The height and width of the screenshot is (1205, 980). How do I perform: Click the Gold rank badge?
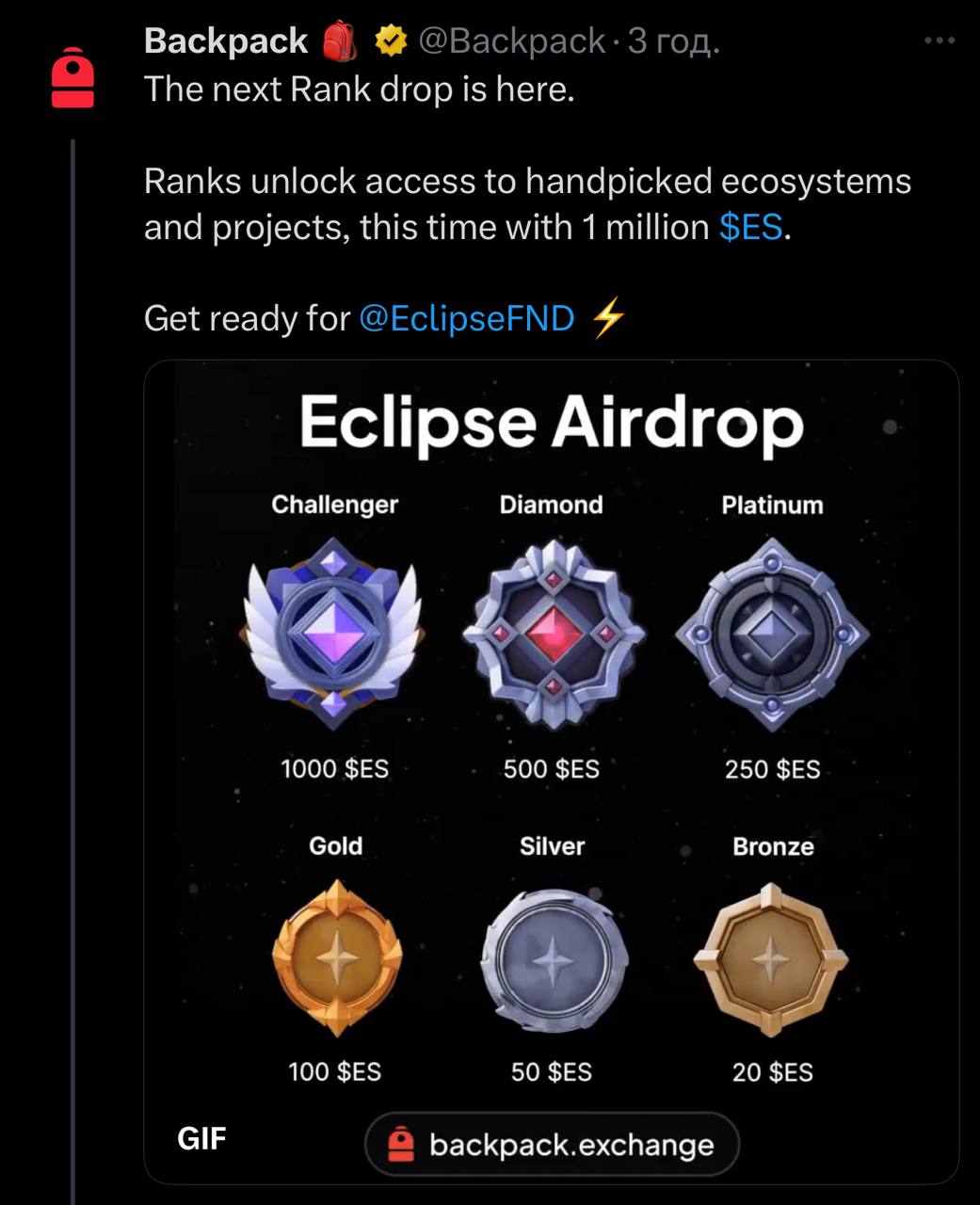[x=337, y=959]
